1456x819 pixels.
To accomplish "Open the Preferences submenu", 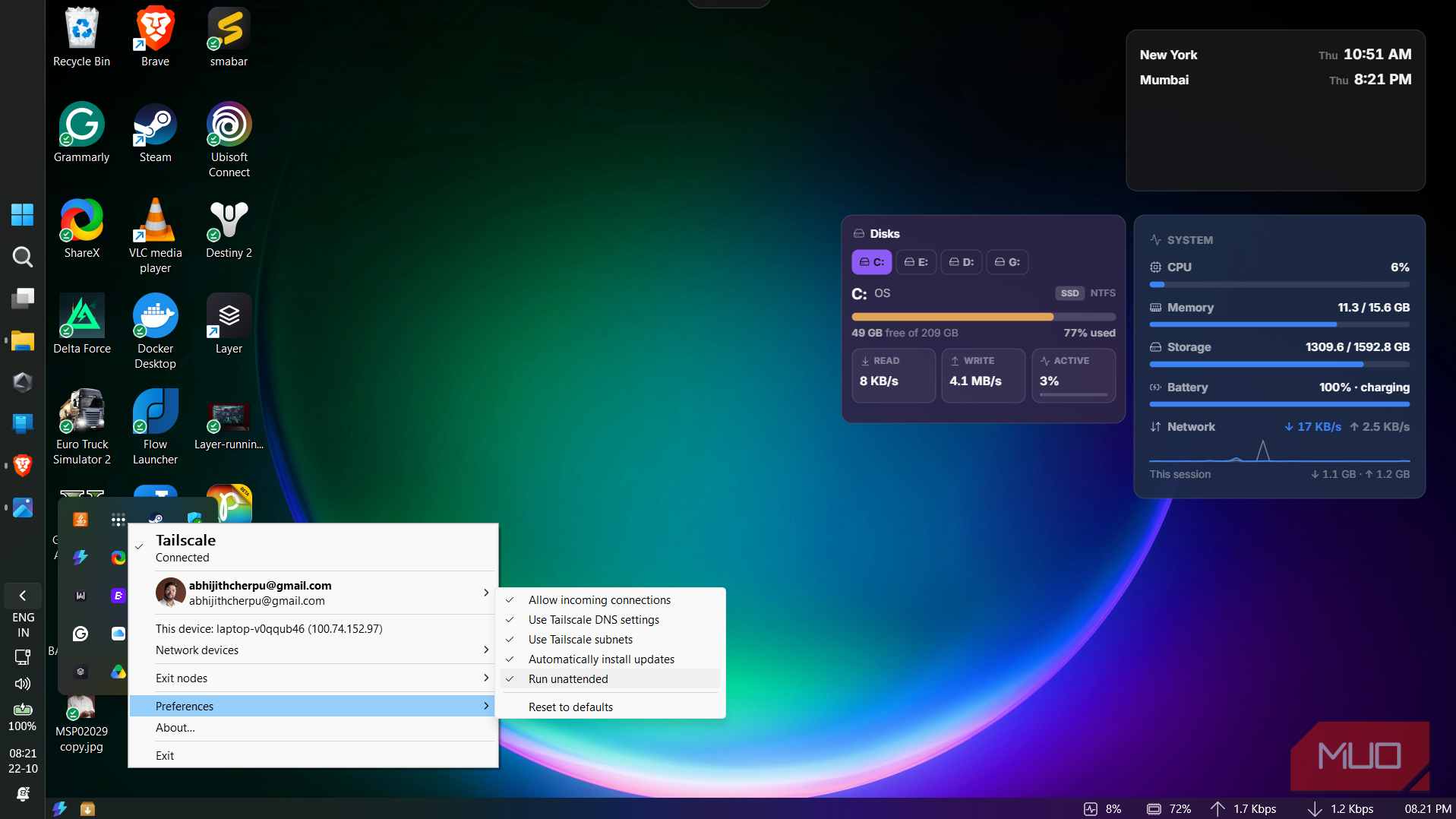I will [x=313, y=707].
